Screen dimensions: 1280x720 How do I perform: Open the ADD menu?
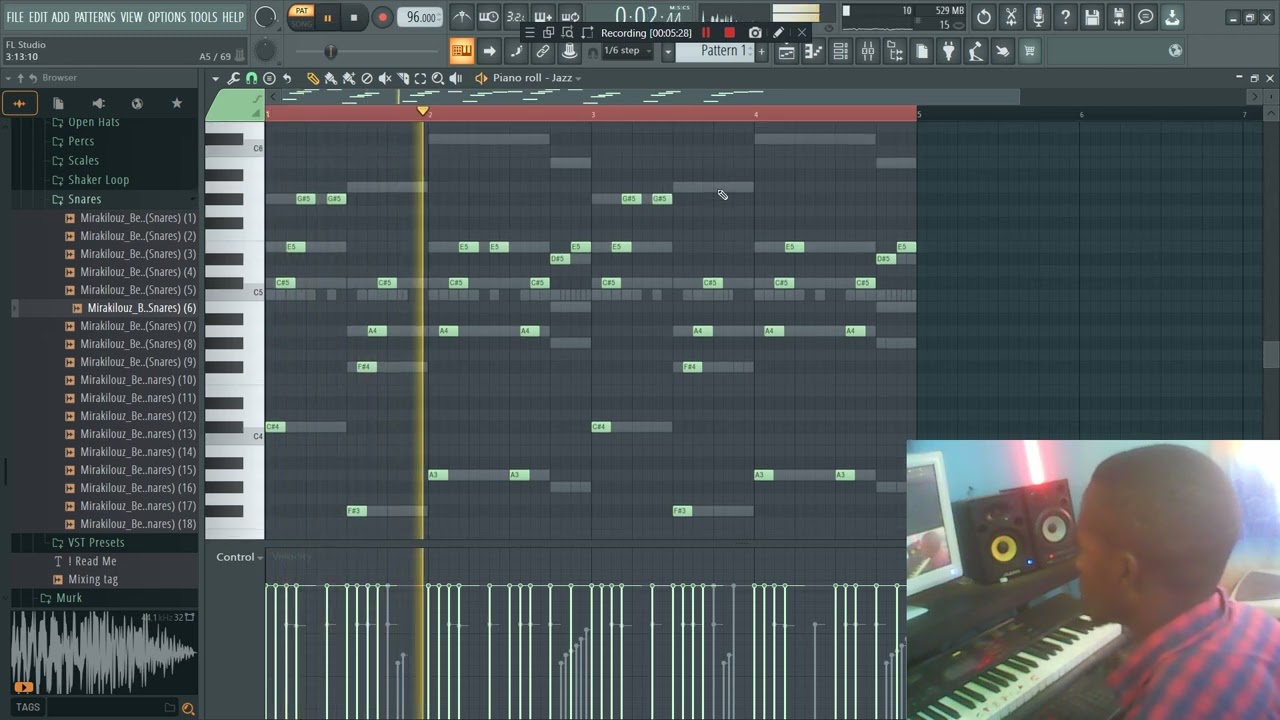[61, 17]
